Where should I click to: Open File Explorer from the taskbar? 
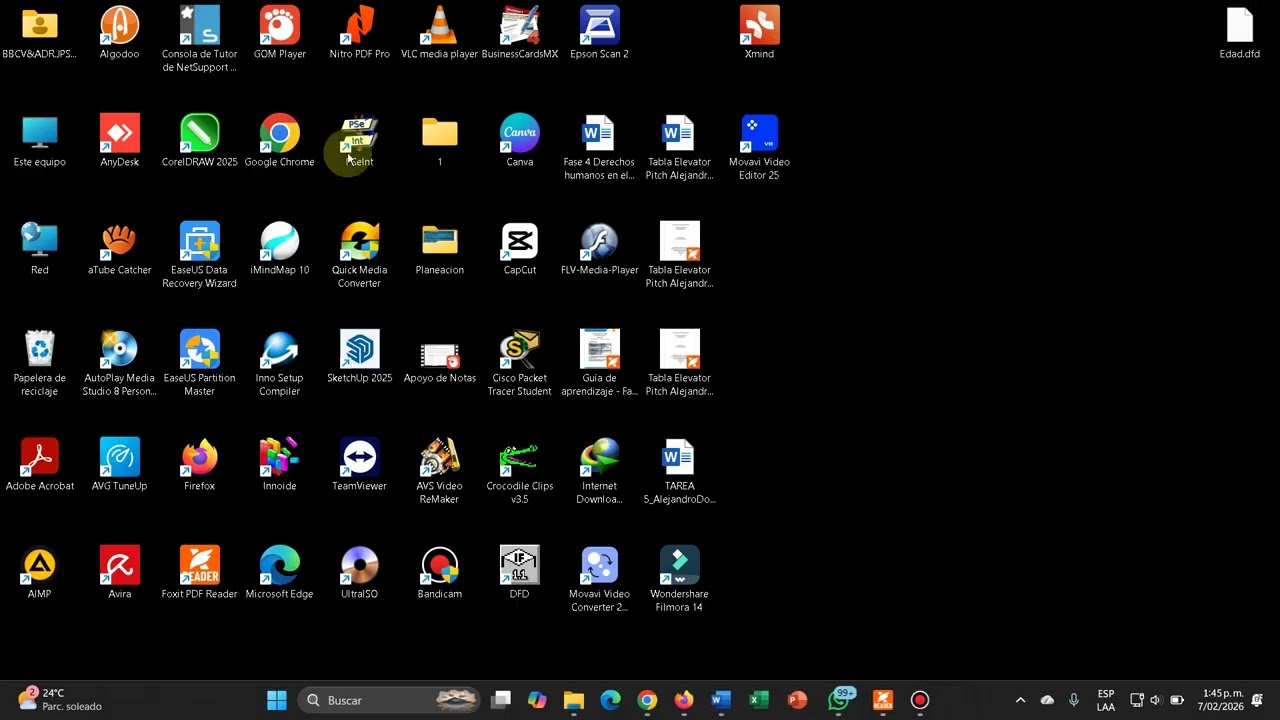pos(574,700)
